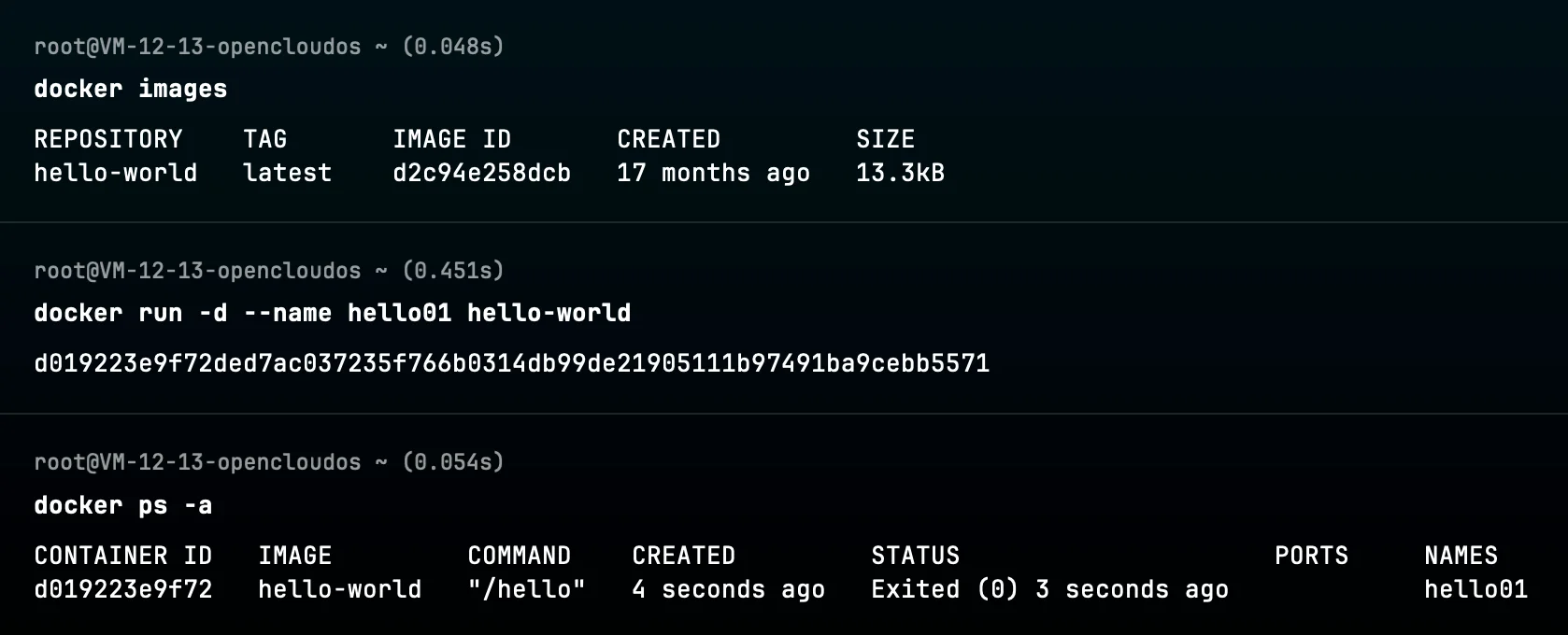Click the docker run hello01 command line

click(332, 313)
